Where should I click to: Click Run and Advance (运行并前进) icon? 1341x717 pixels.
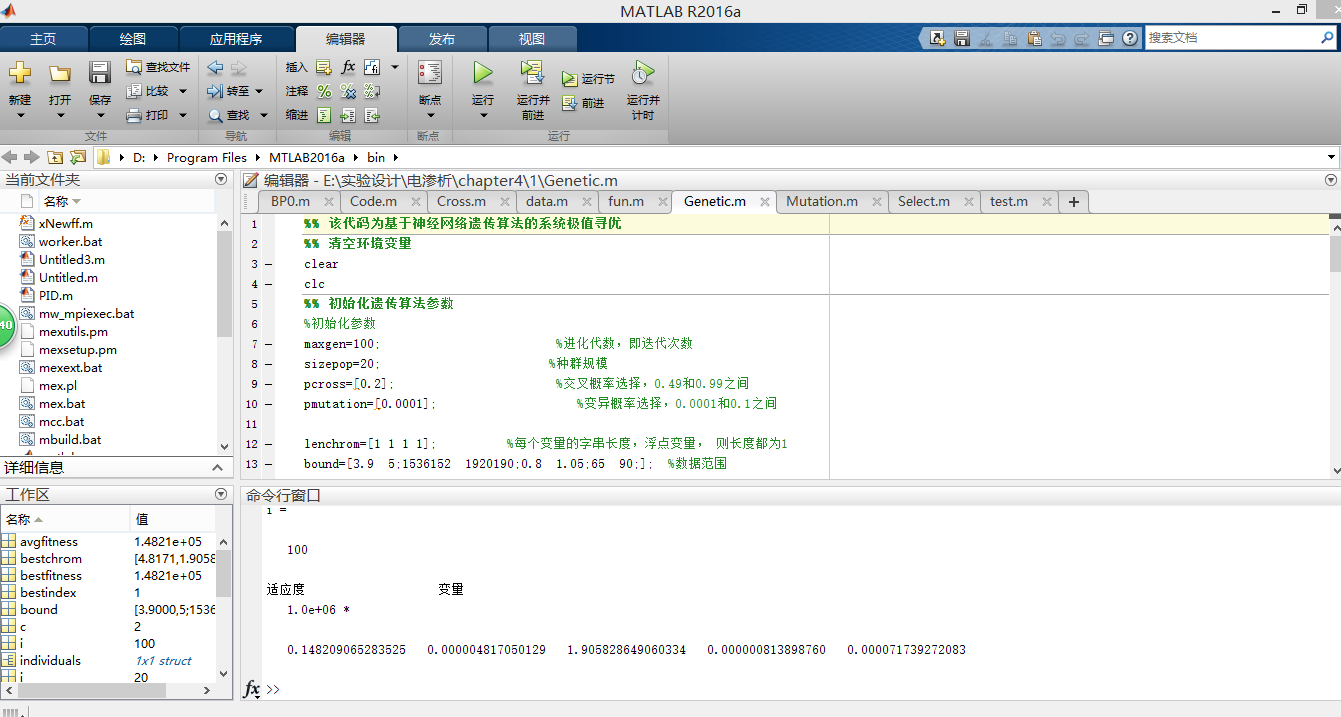tap(532, 73)
